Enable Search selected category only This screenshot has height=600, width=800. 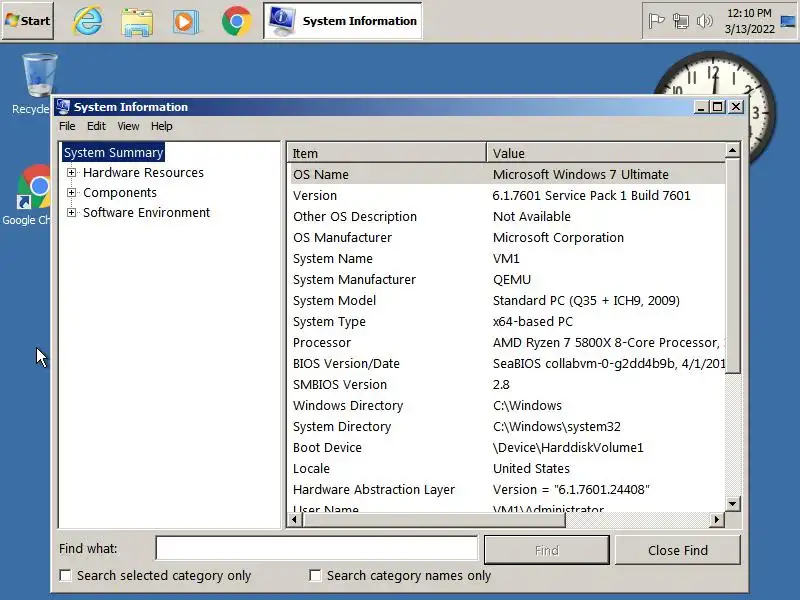pos(65,576)
